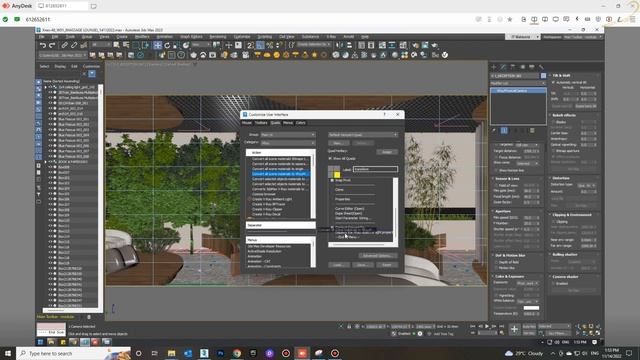Click the object color swatch beside name
This screenshot has height=360, width=640.
(x=543, y=76)
